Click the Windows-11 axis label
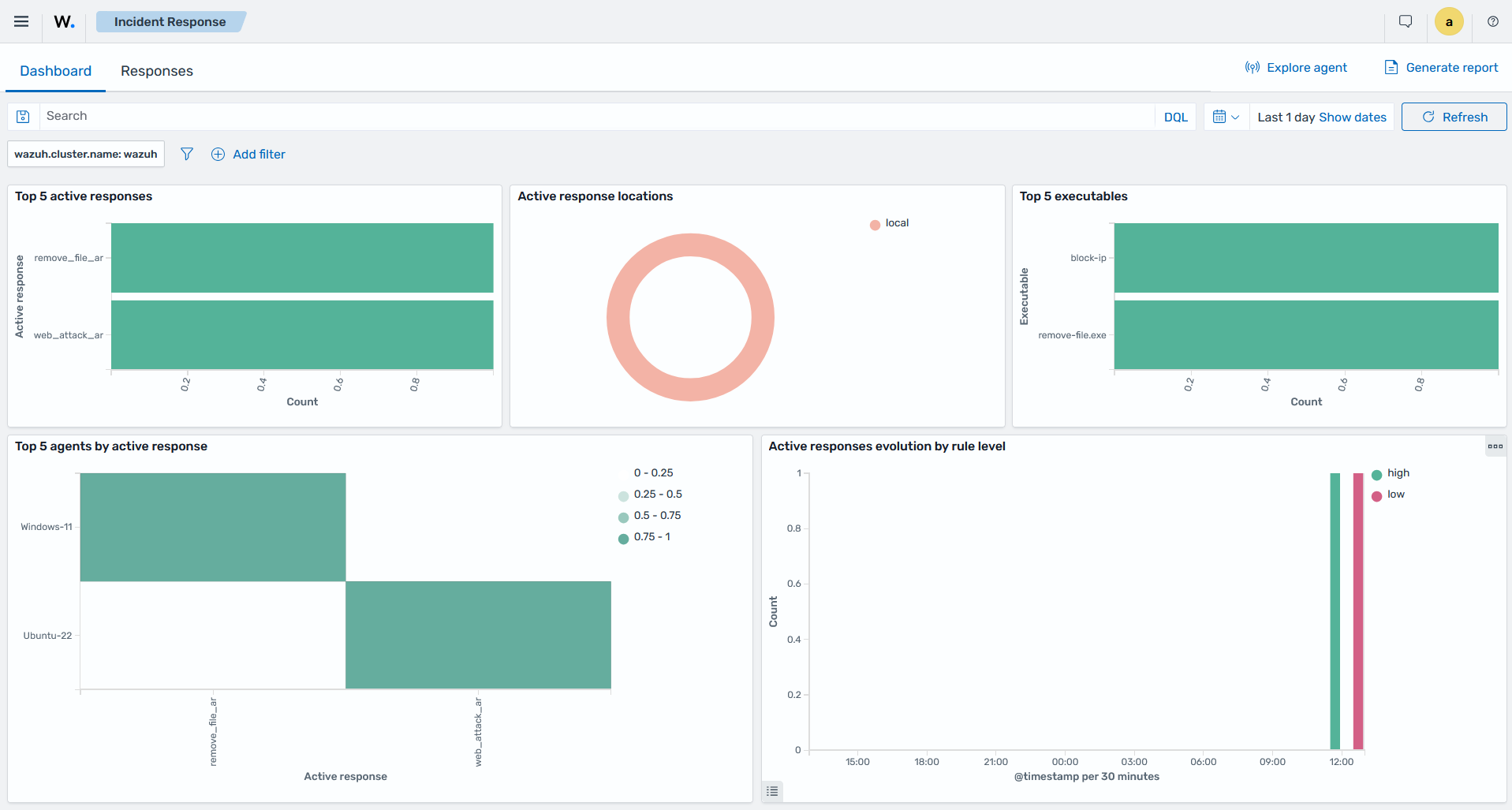 (47, 527)
